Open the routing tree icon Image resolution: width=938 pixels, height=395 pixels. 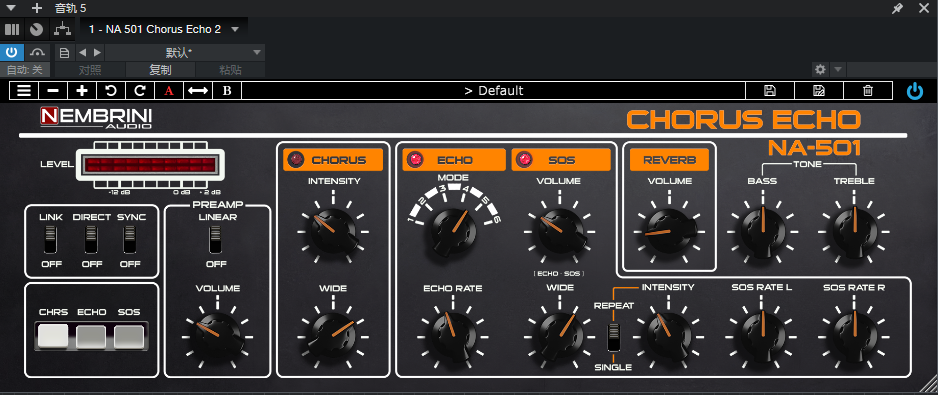62,29
